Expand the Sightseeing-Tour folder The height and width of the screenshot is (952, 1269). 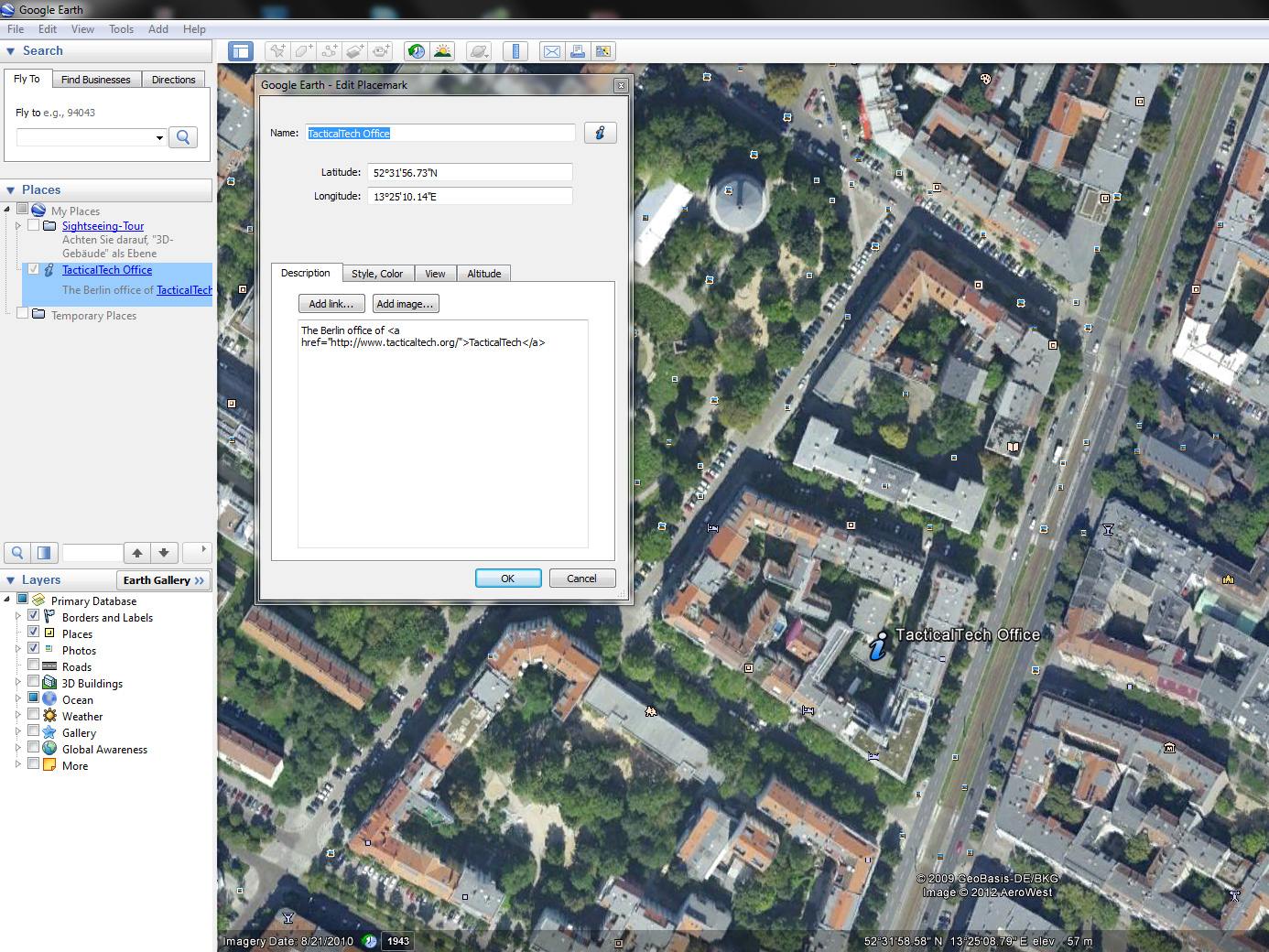[x=17, y=226]
